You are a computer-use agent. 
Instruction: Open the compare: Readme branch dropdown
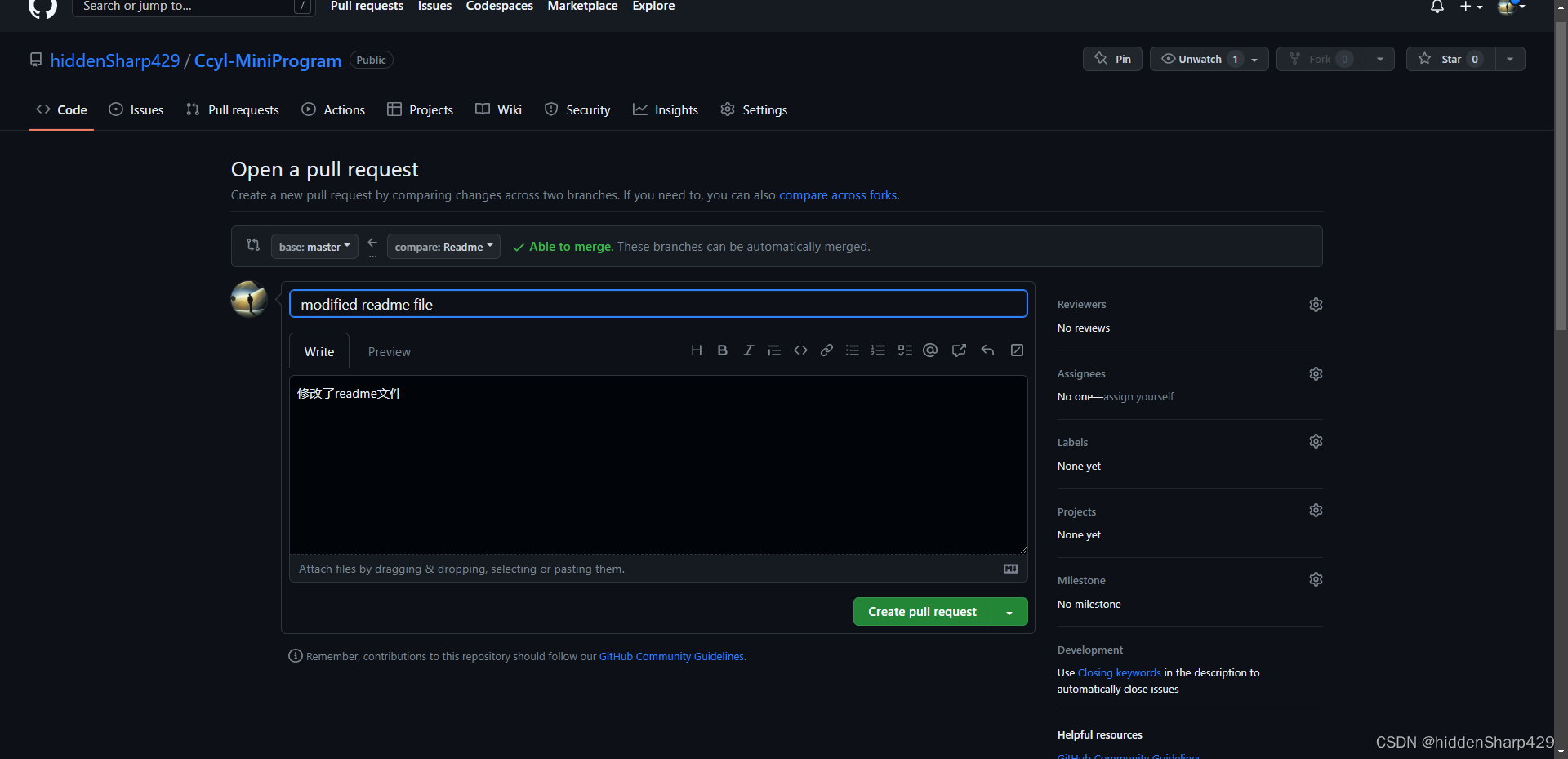[x=443, y=246]
